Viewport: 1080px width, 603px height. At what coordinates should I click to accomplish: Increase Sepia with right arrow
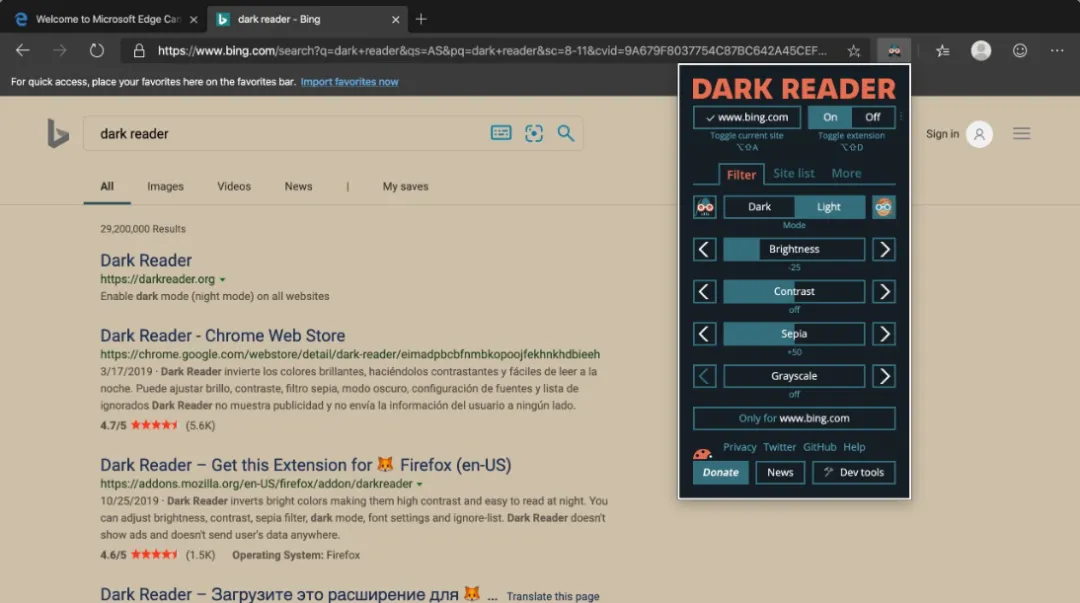(884, 334)
